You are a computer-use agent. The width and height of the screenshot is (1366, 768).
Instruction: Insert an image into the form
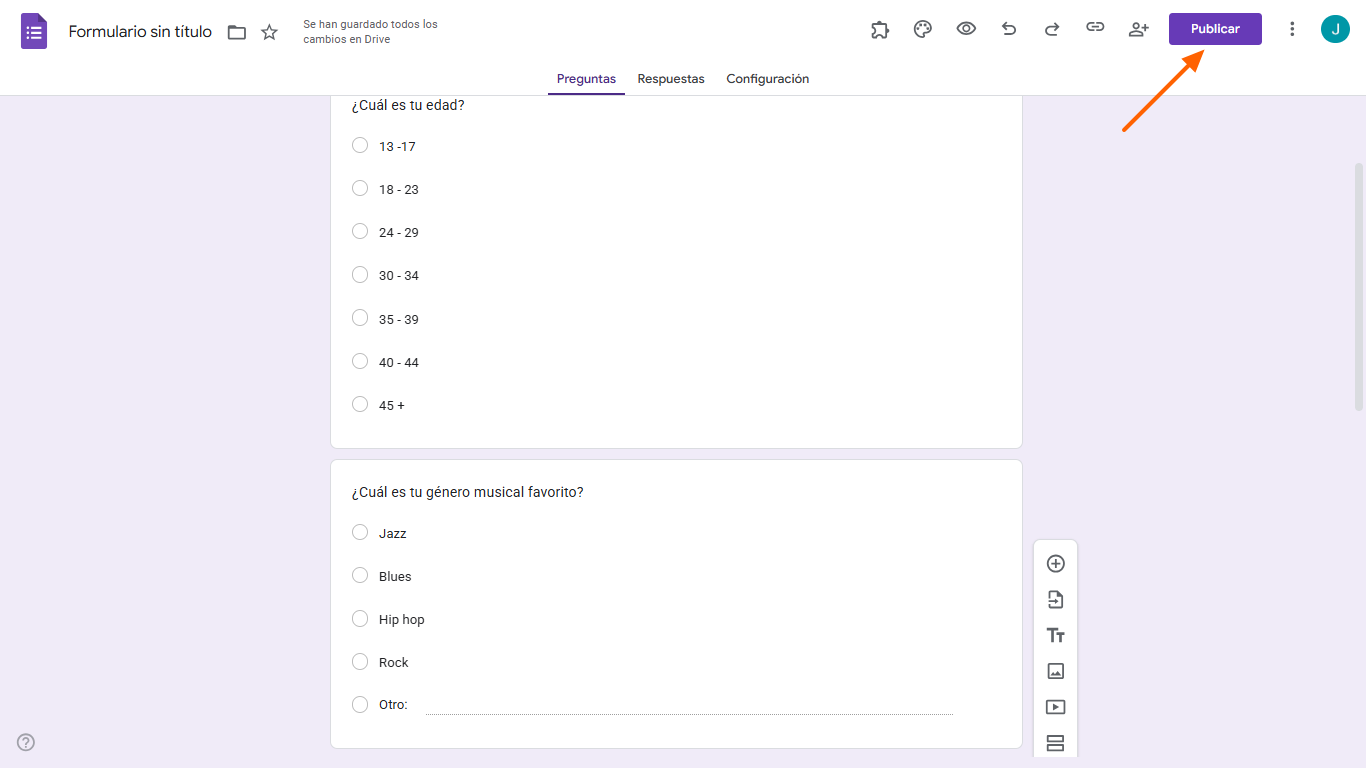1055,671
